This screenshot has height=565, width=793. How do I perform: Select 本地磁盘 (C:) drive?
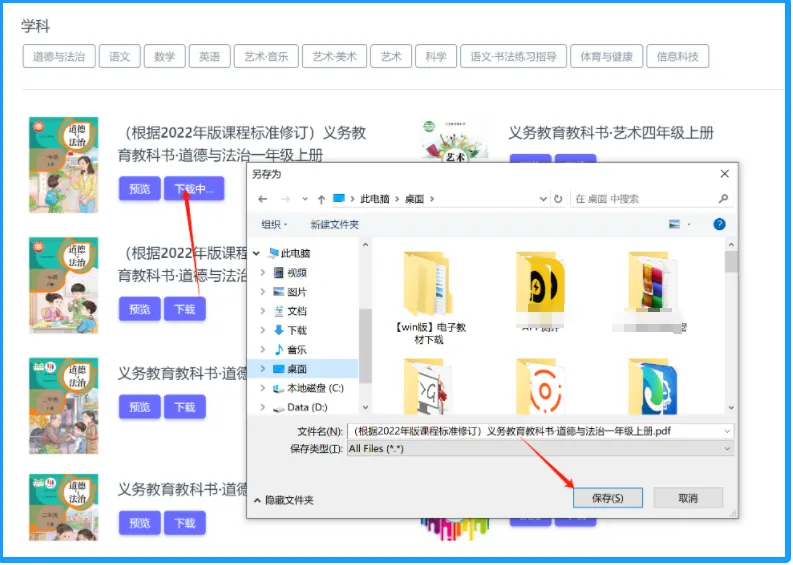click(309, 388)
